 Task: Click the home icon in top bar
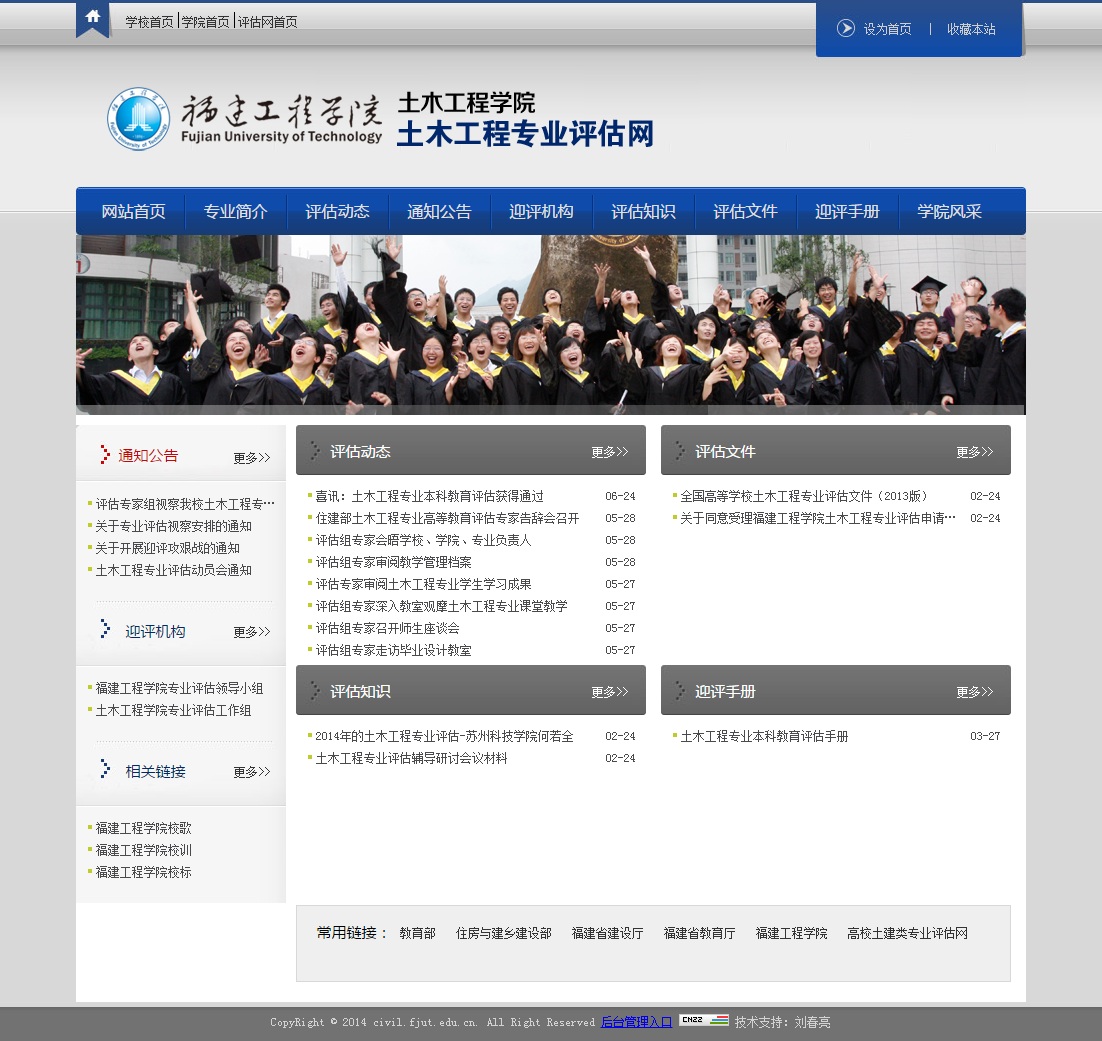coord(92,17)
